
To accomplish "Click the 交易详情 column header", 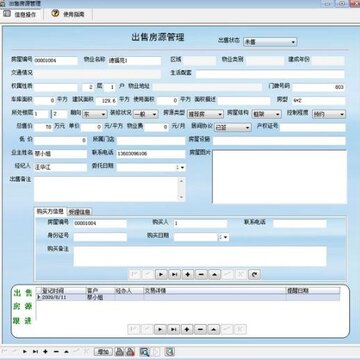I will pyautogui.click(x=214, y=290).
